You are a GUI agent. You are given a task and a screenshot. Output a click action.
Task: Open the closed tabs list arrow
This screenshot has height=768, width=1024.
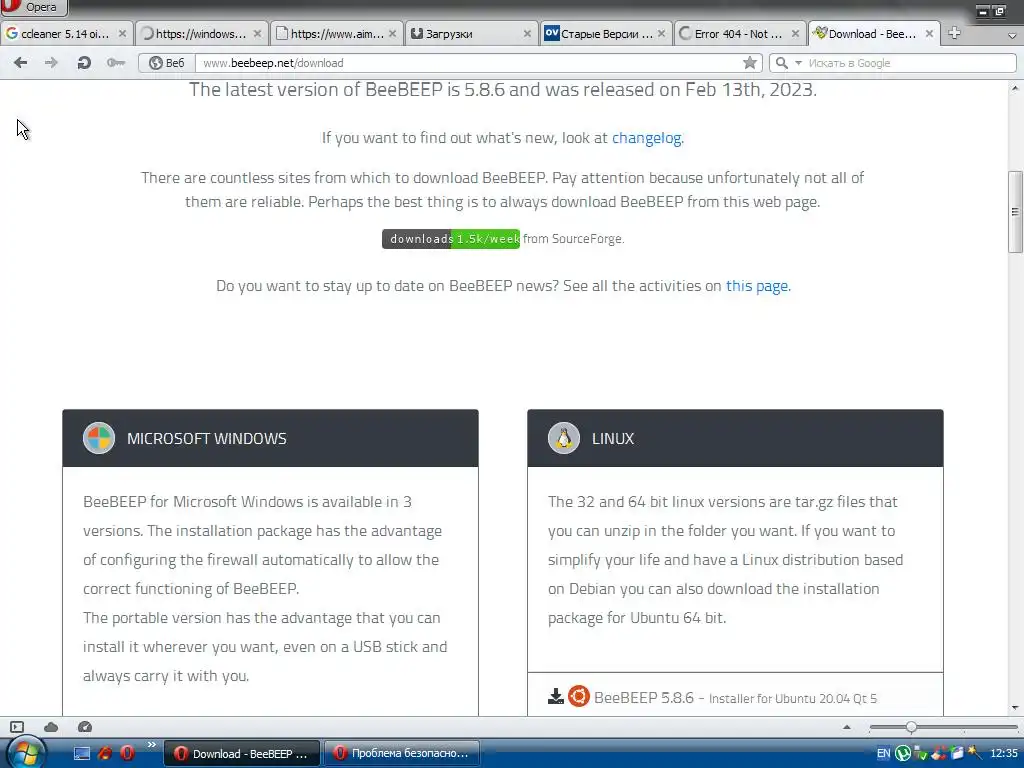tap(1012, 36)
